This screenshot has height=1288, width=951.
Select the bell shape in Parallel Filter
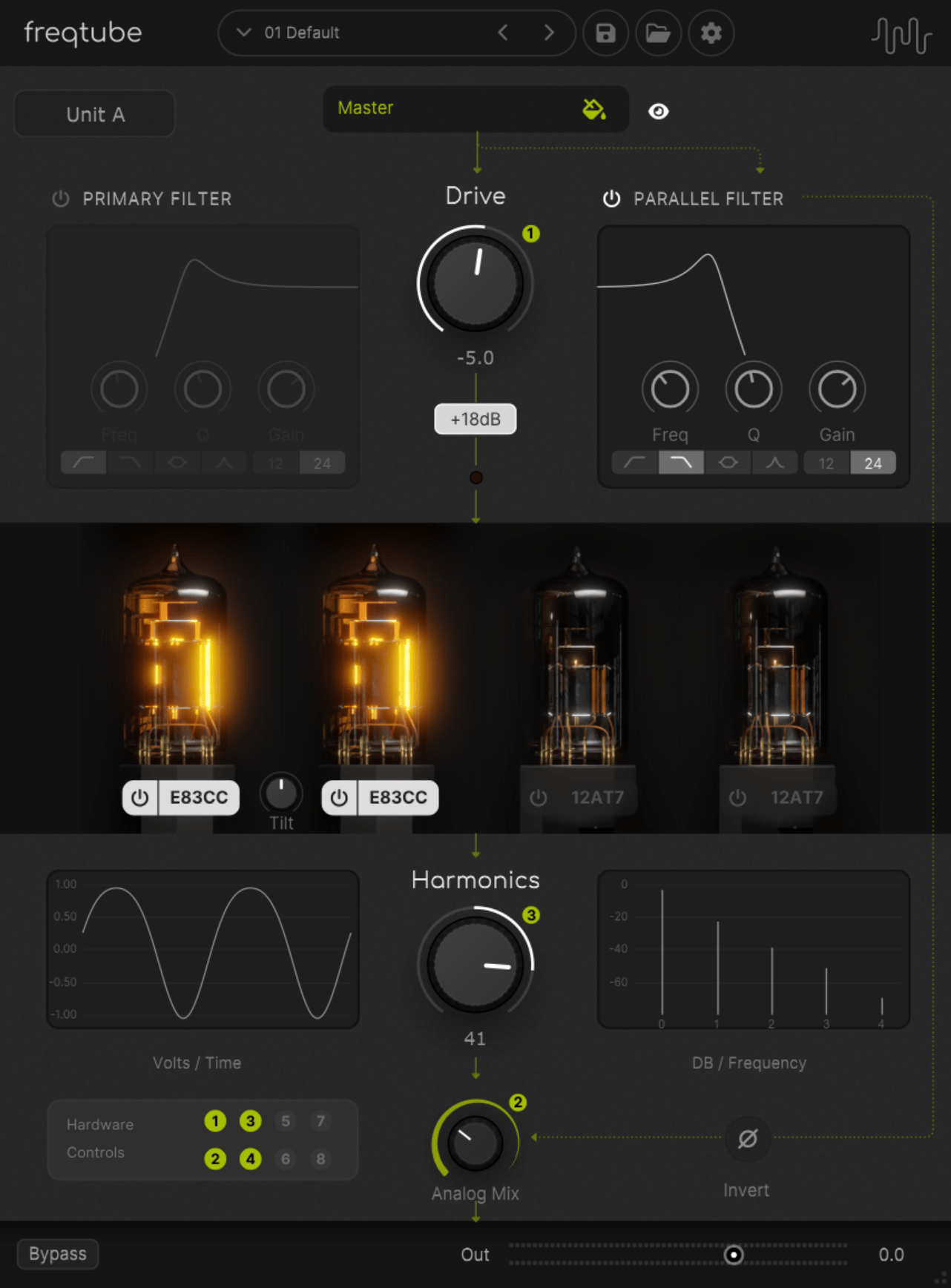728,463
